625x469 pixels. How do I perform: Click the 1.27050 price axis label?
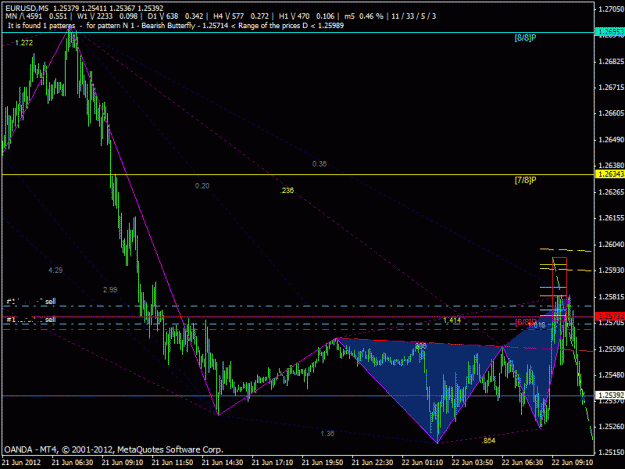point(611,9)
